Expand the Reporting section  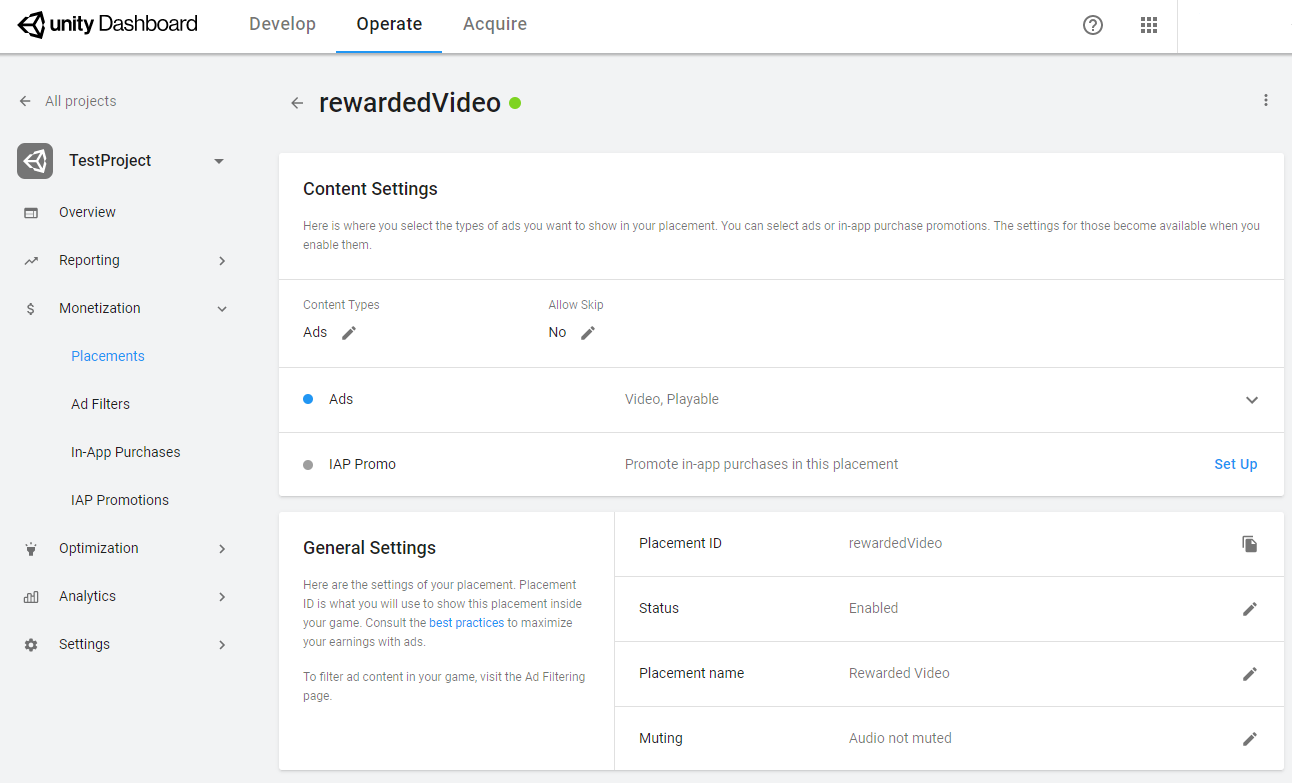[x=222, y=261]
